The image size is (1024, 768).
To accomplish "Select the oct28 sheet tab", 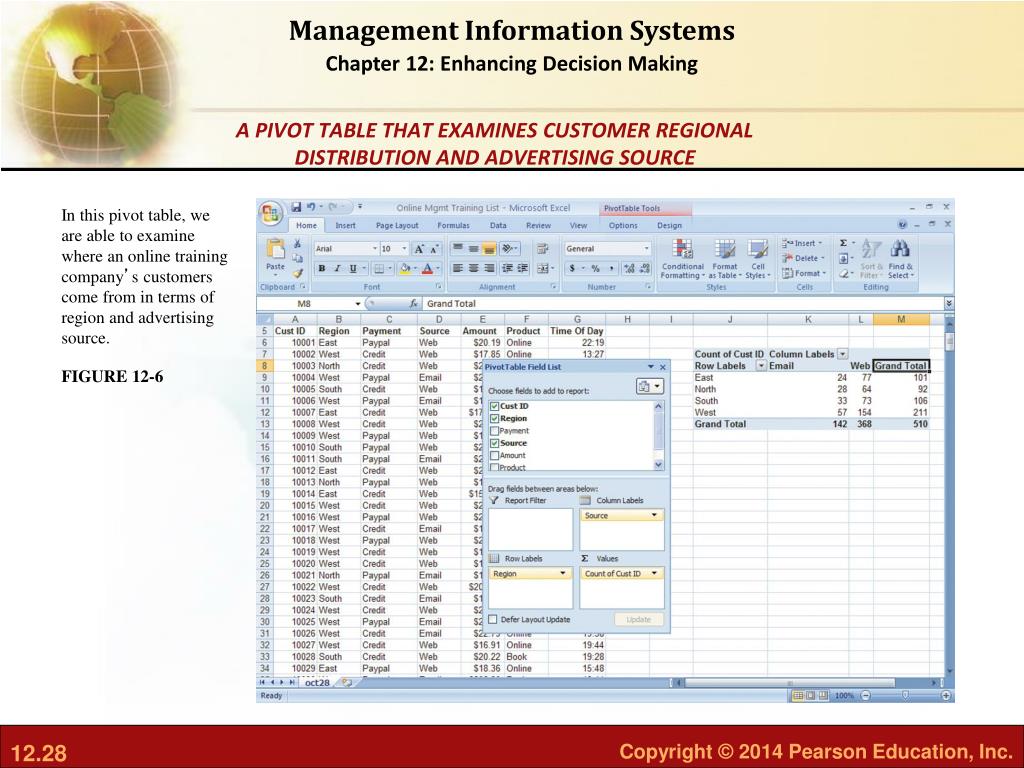I will (317, 682).
